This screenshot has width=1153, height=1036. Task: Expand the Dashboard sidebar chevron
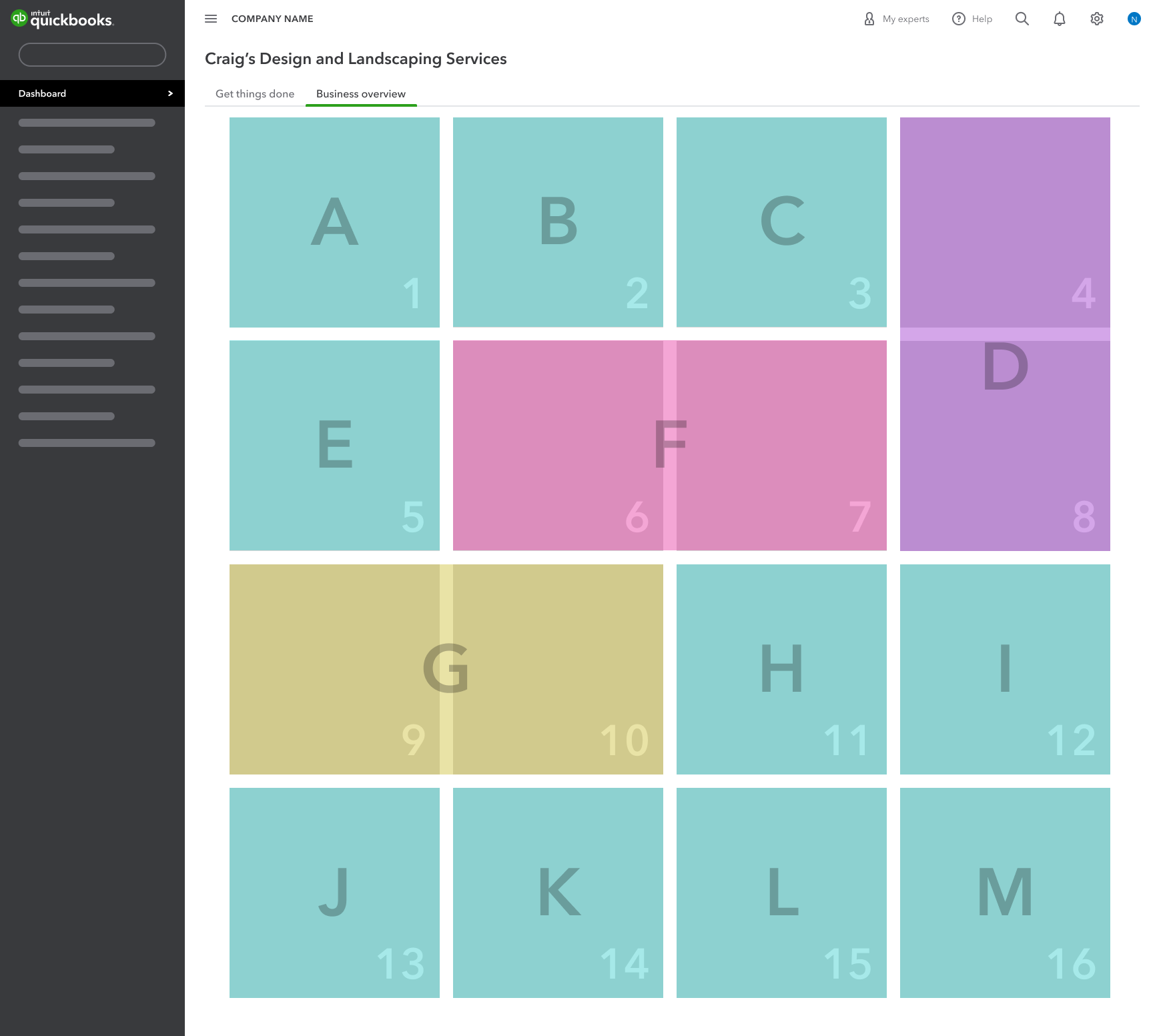[x=170, y=93]
